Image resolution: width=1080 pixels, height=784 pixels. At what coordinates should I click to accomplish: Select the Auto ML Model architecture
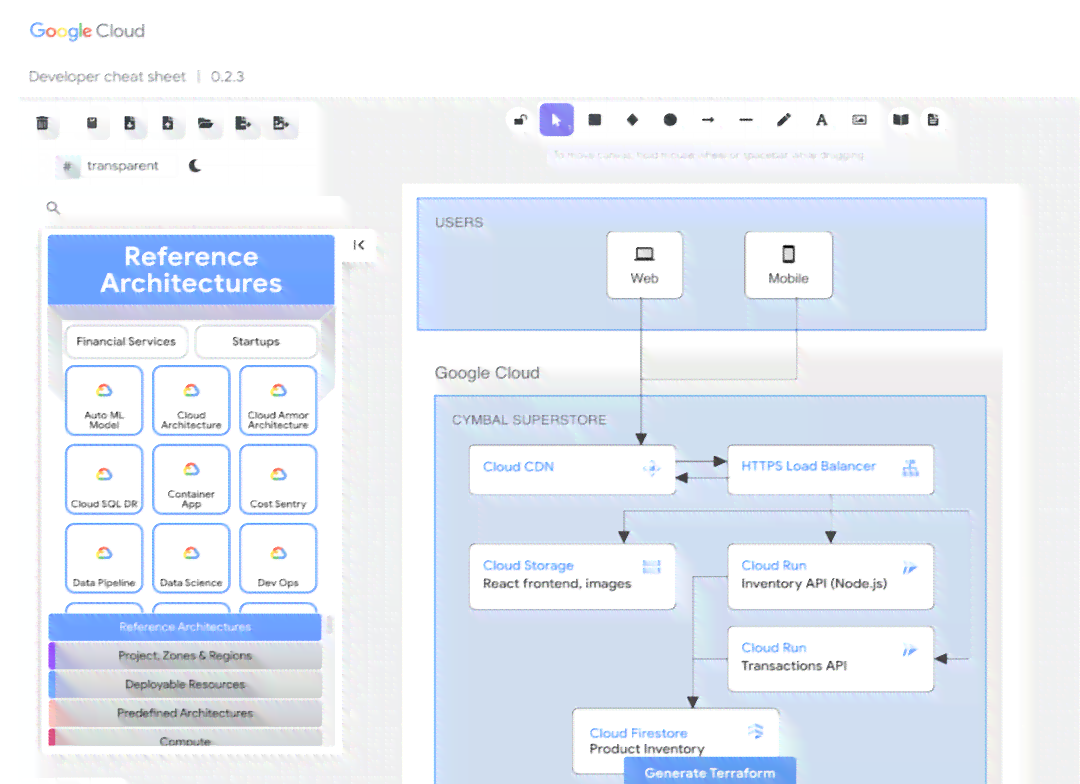tap(104, 400)
